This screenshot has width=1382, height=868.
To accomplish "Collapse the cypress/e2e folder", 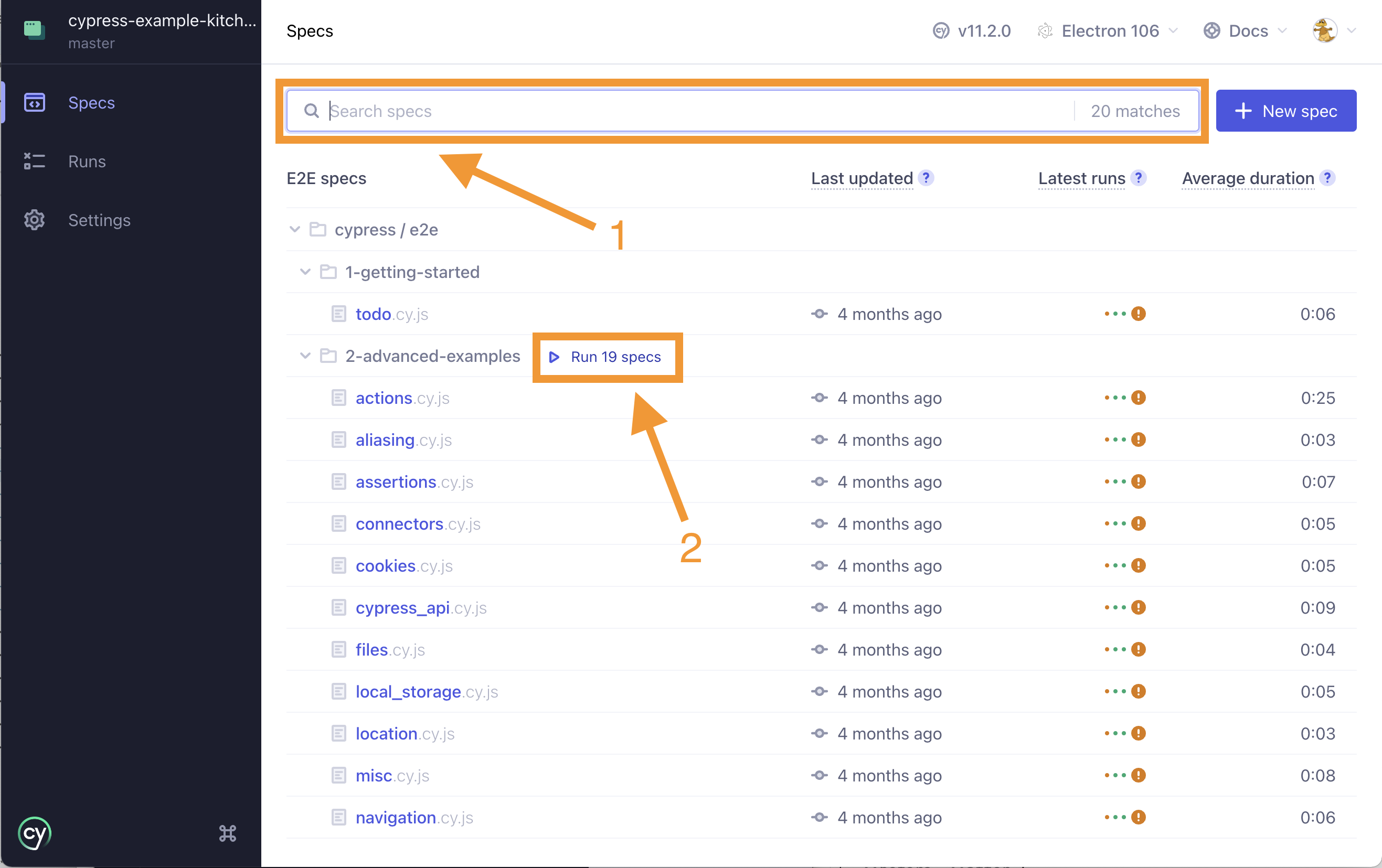I will pyautogui.click(x=294, y=230).
